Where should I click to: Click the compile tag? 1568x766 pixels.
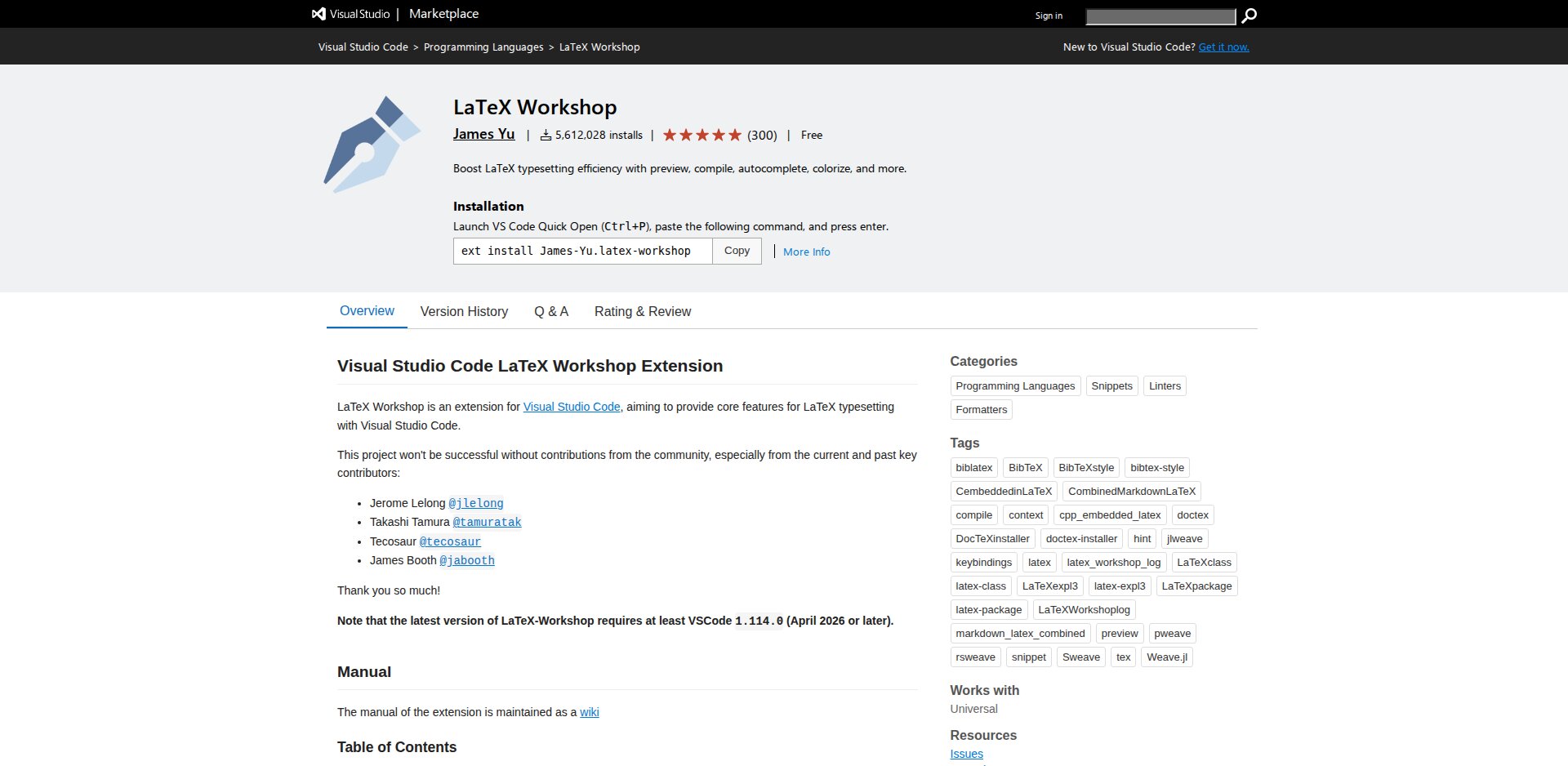(x=974, y=515)
